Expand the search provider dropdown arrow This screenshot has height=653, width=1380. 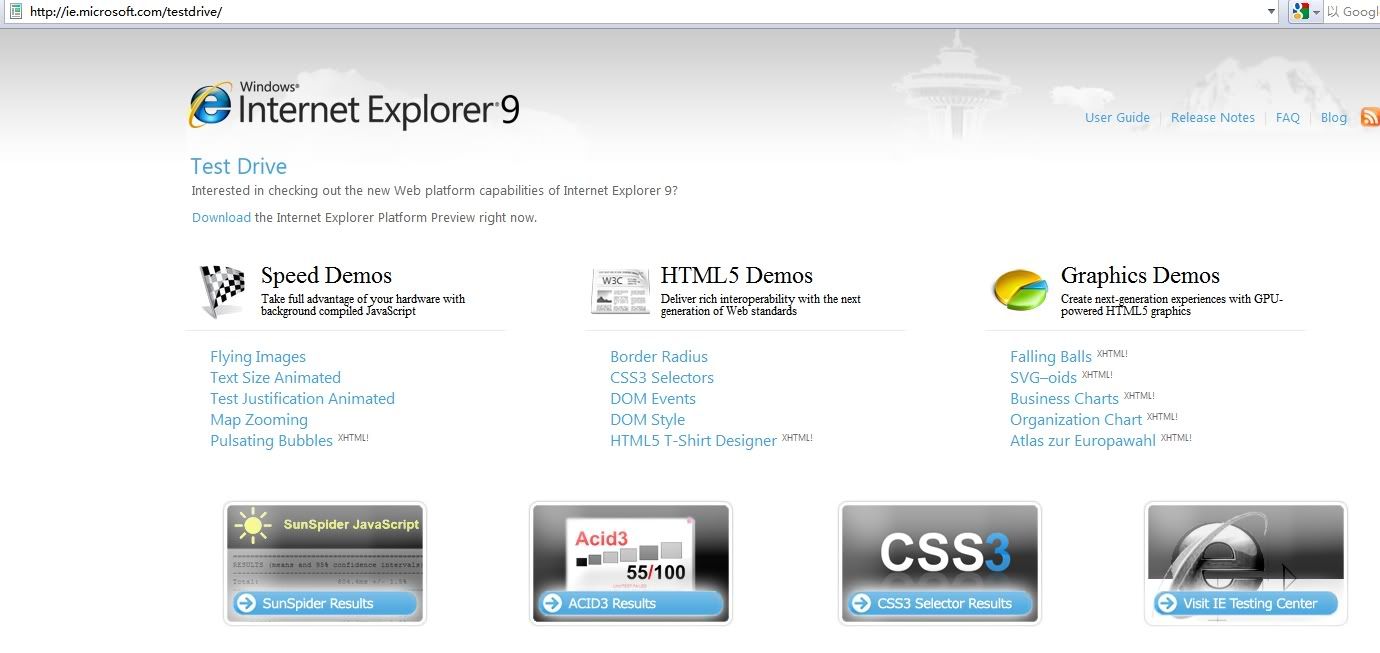click(1316, 12)
